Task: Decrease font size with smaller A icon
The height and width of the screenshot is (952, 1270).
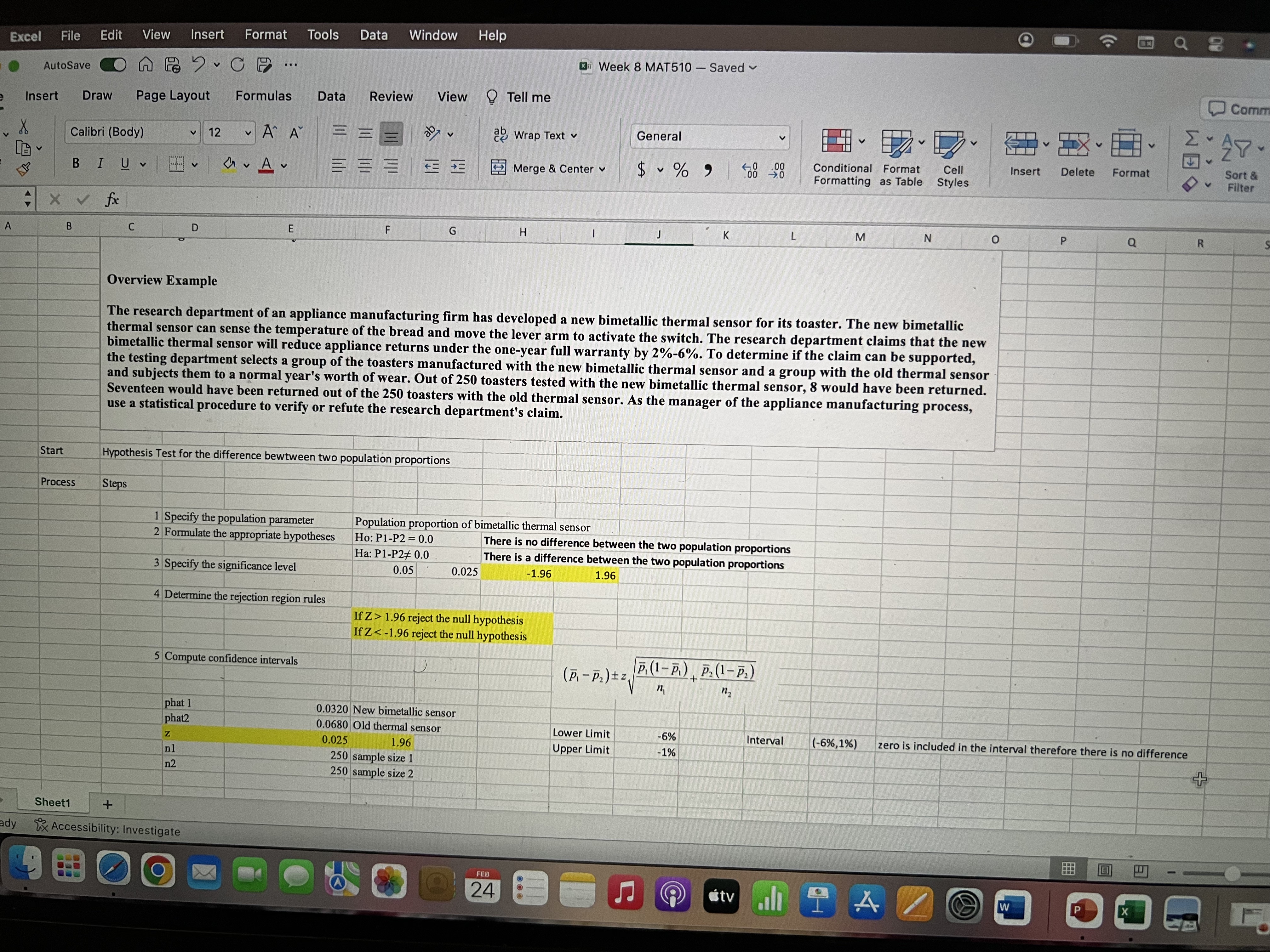Action: (296, 133)
